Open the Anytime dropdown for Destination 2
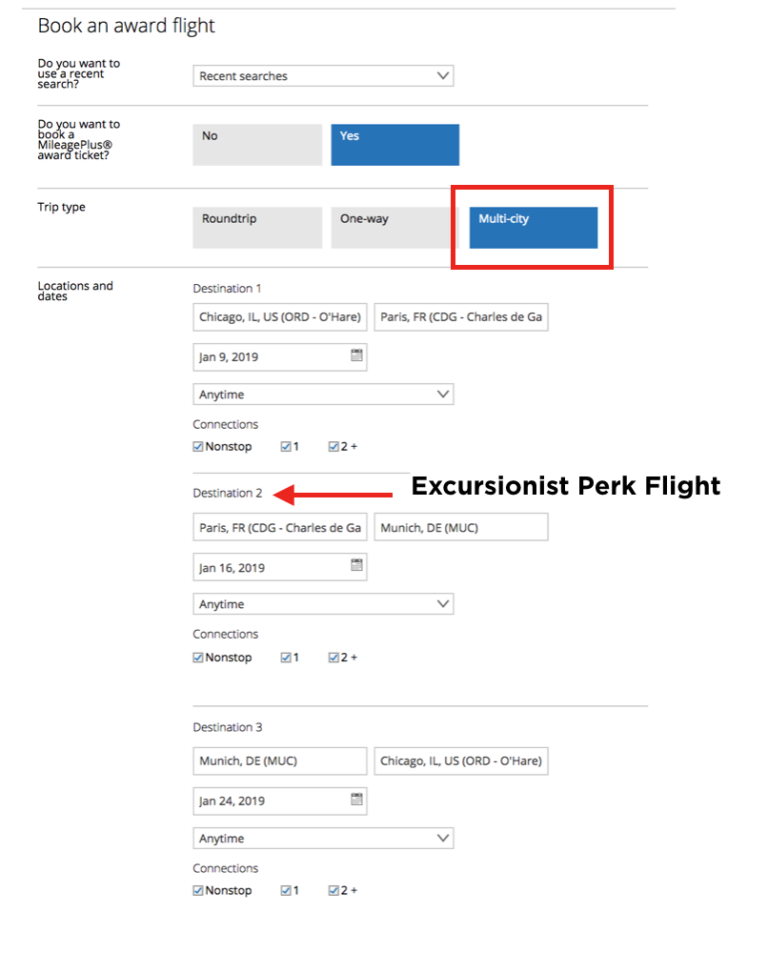Screen dimensions: 768x953 pyautogui.click(x=322, y=603)
